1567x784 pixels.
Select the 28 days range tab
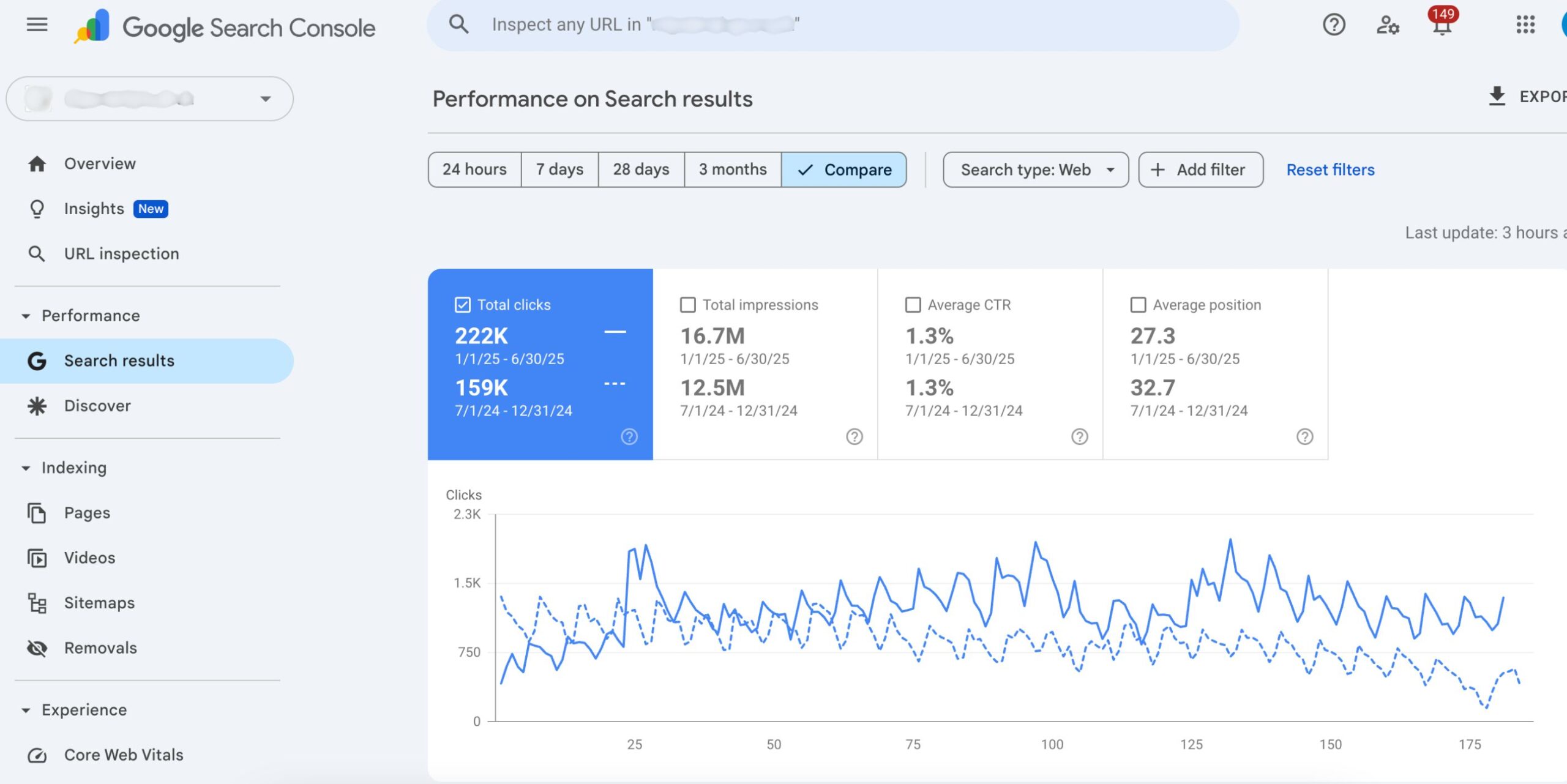point(641,170)
